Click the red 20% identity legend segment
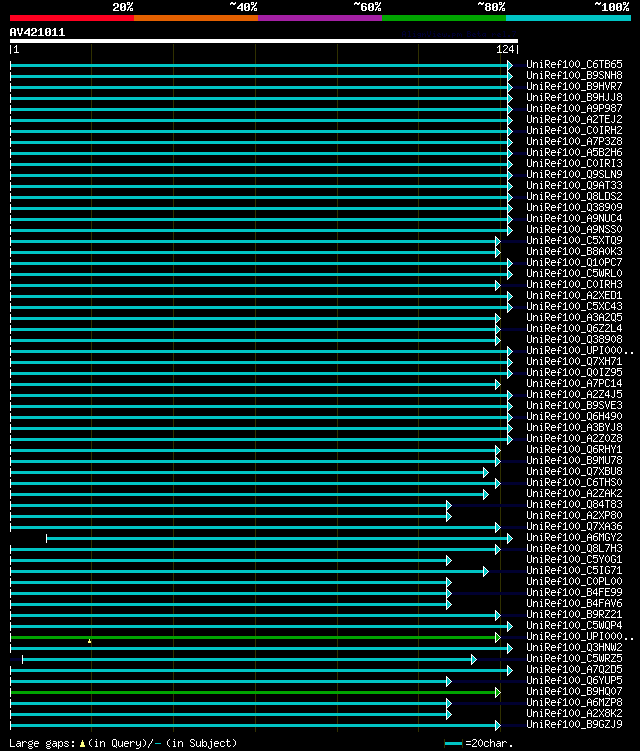Screen dimensions: 640x751 tap(72, 18)
